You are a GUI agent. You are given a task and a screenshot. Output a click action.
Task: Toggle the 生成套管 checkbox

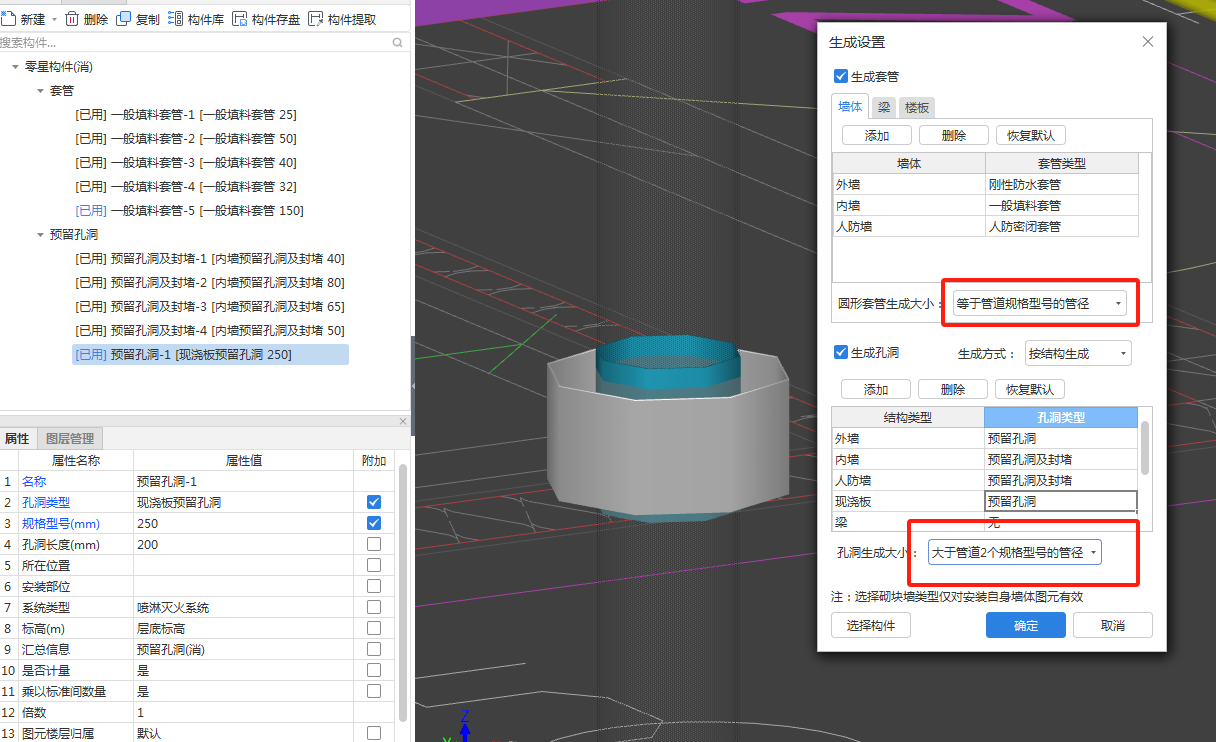click(841, 76)
